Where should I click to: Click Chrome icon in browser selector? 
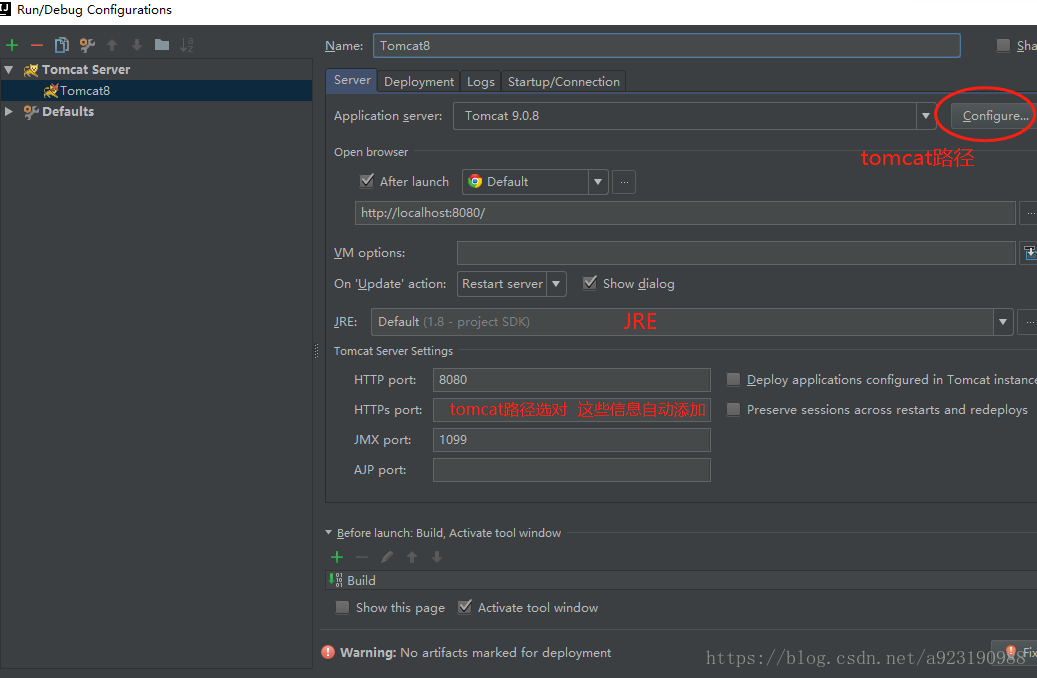point(475,181)
